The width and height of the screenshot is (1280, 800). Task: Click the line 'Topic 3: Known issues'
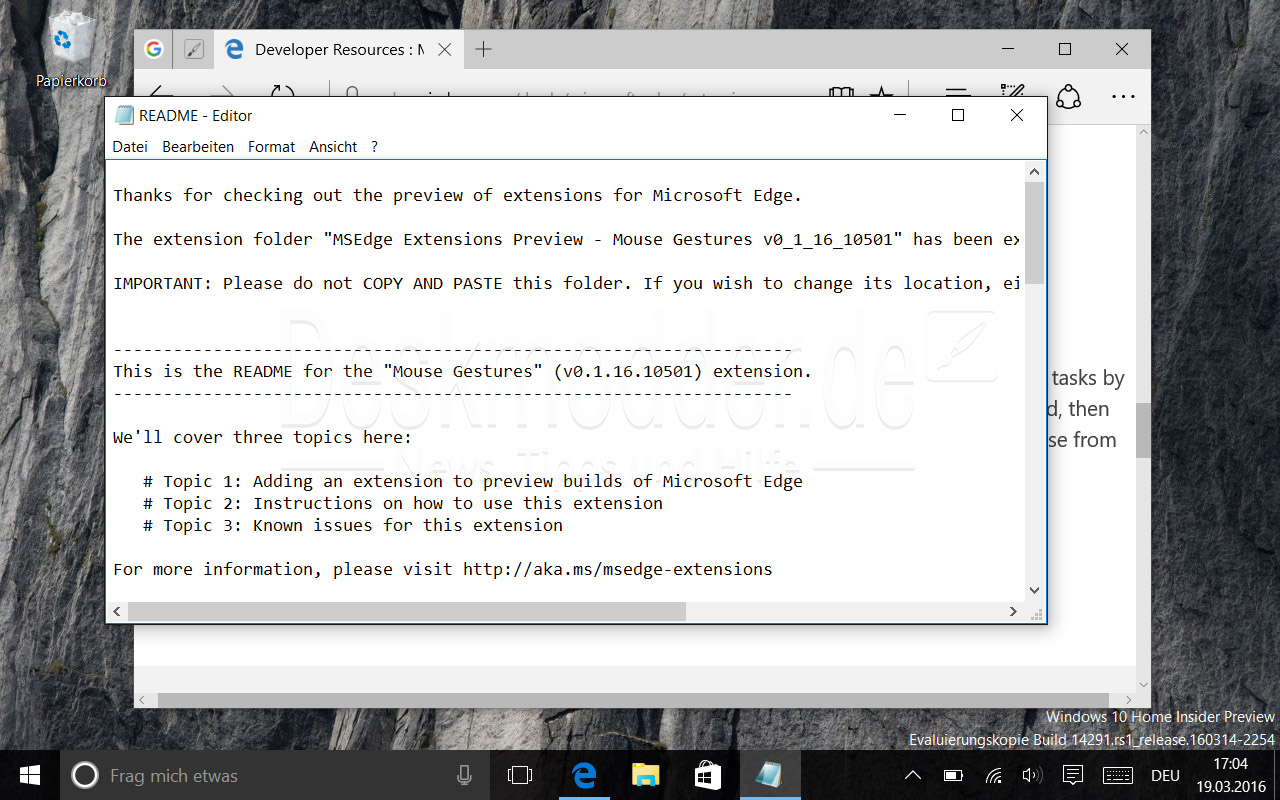pos(353,525)
